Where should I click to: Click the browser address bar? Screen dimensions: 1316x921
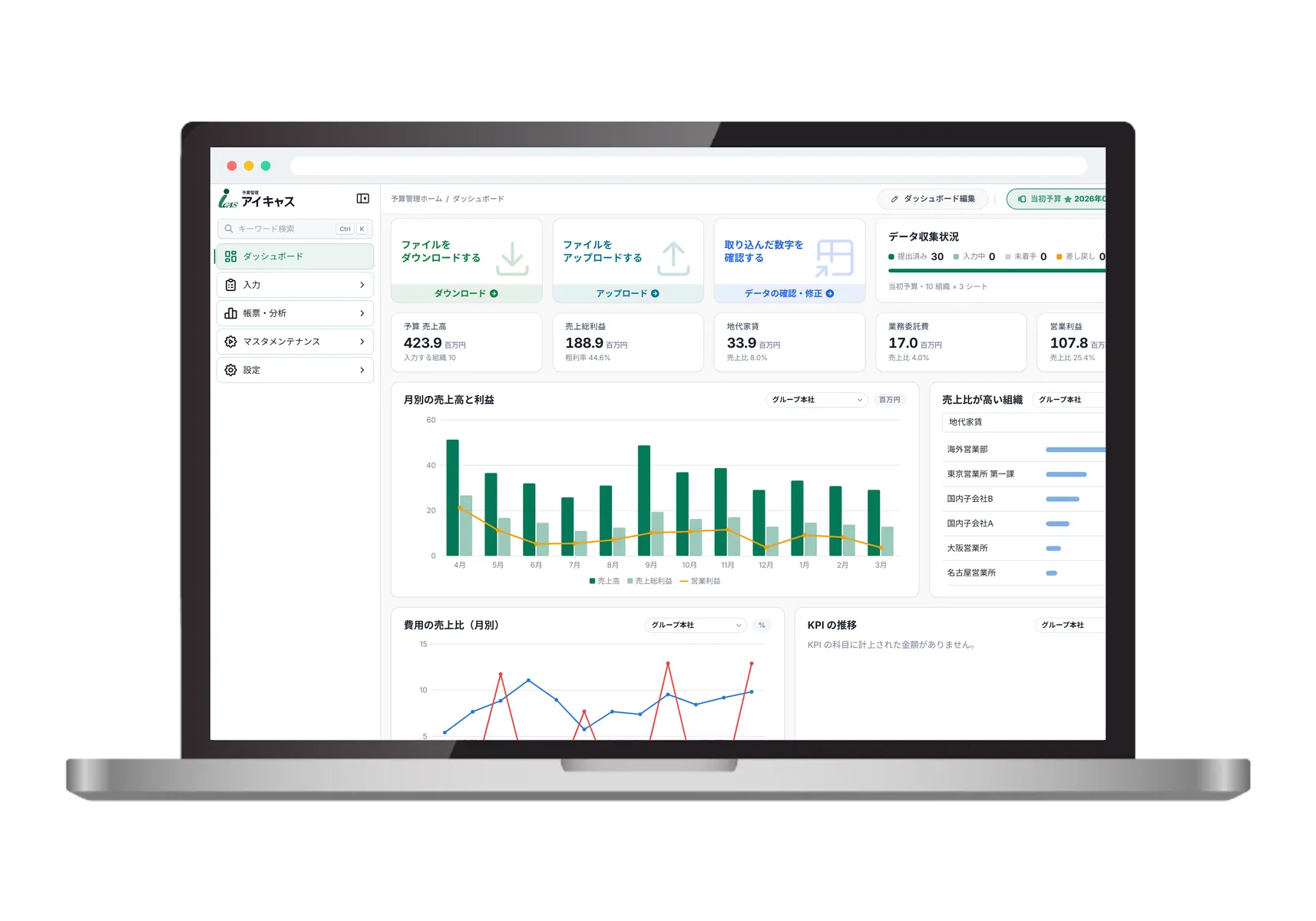[x=689, y=166]
